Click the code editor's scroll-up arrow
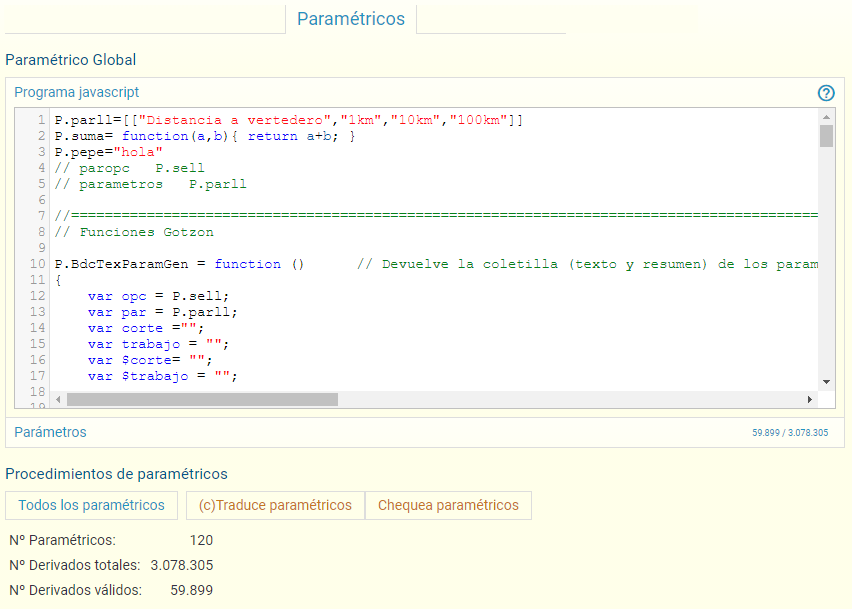Screen dimensions: 852x609 click(x=826, y=117)
